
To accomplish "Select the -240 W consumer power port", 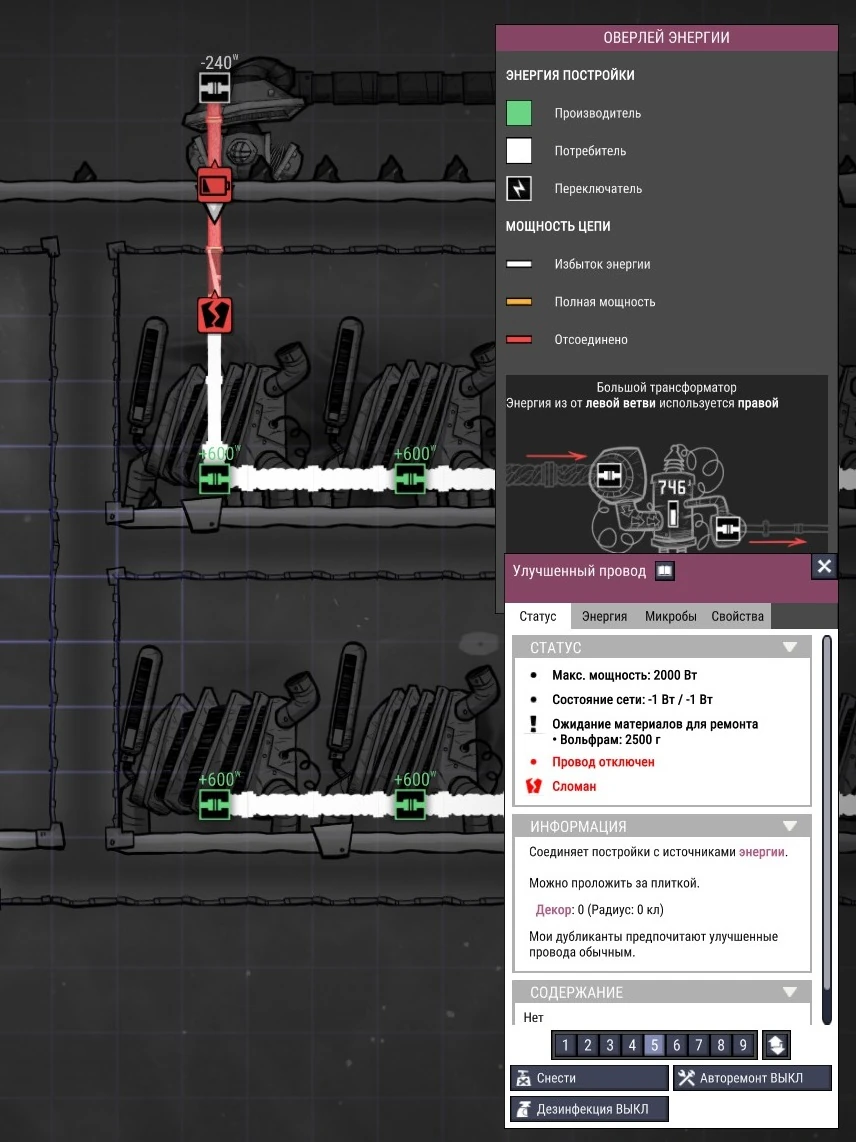I will tap(215, 88).
